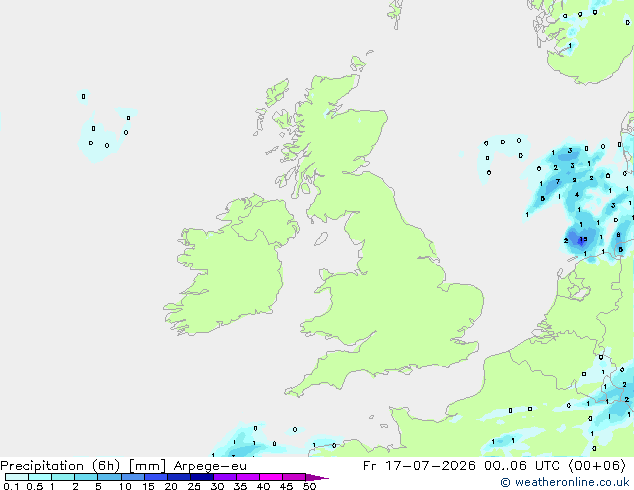Screen dimensions: 634x490
Task: Click the 'Precipitation (6h) [mm]' title text
Action: pos(83,466)
